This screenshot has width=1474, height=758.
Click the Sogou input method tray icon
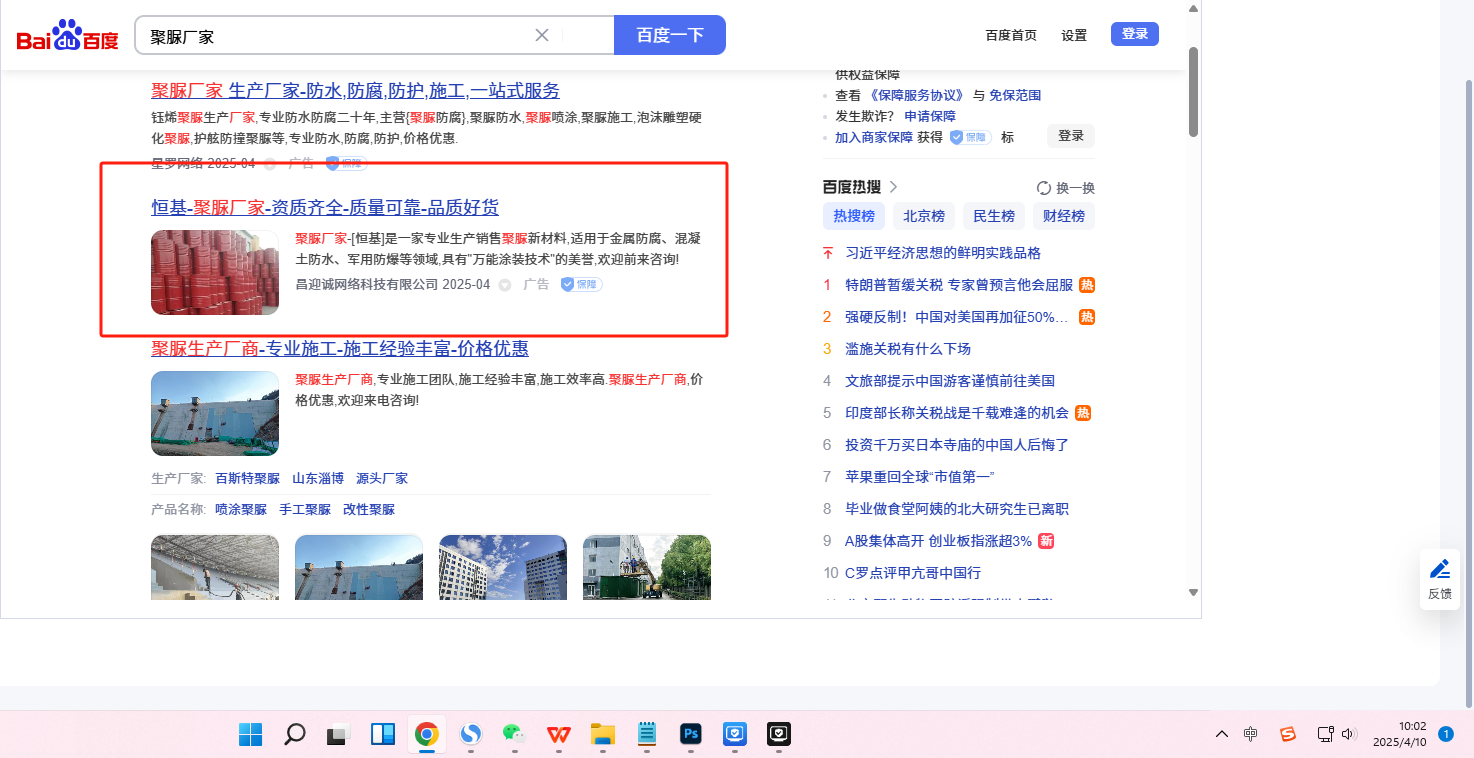click(1288, 735)
